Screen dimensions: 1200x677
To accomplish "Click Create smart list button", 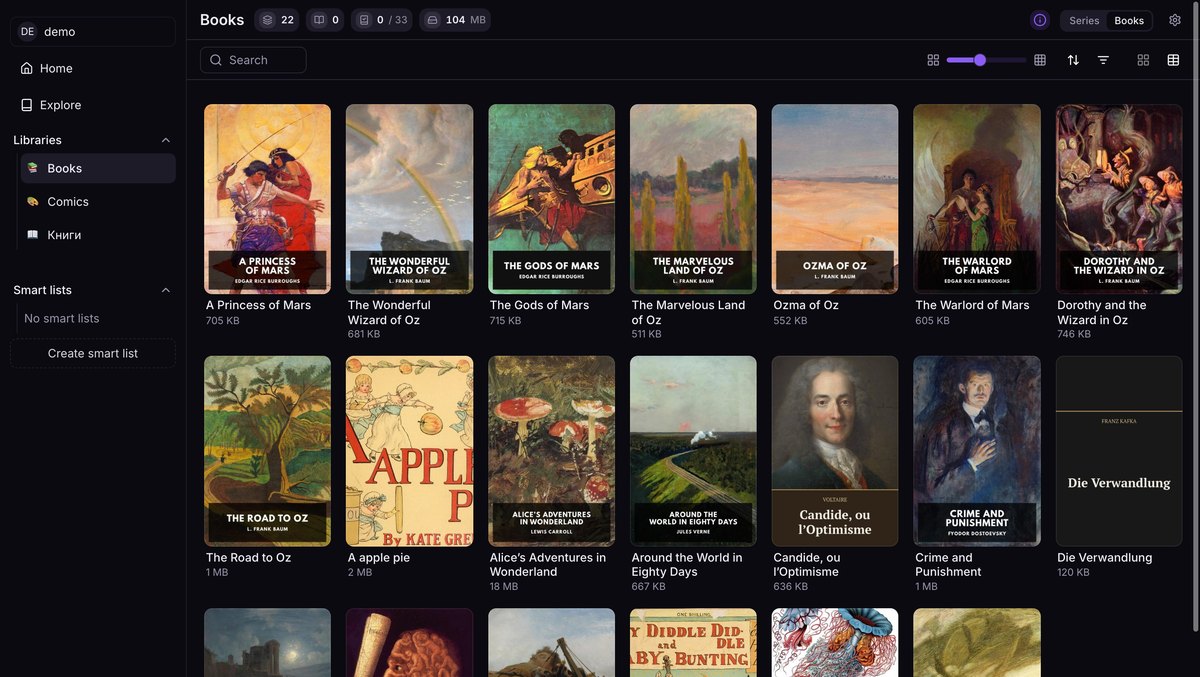I will pos(93,353).
